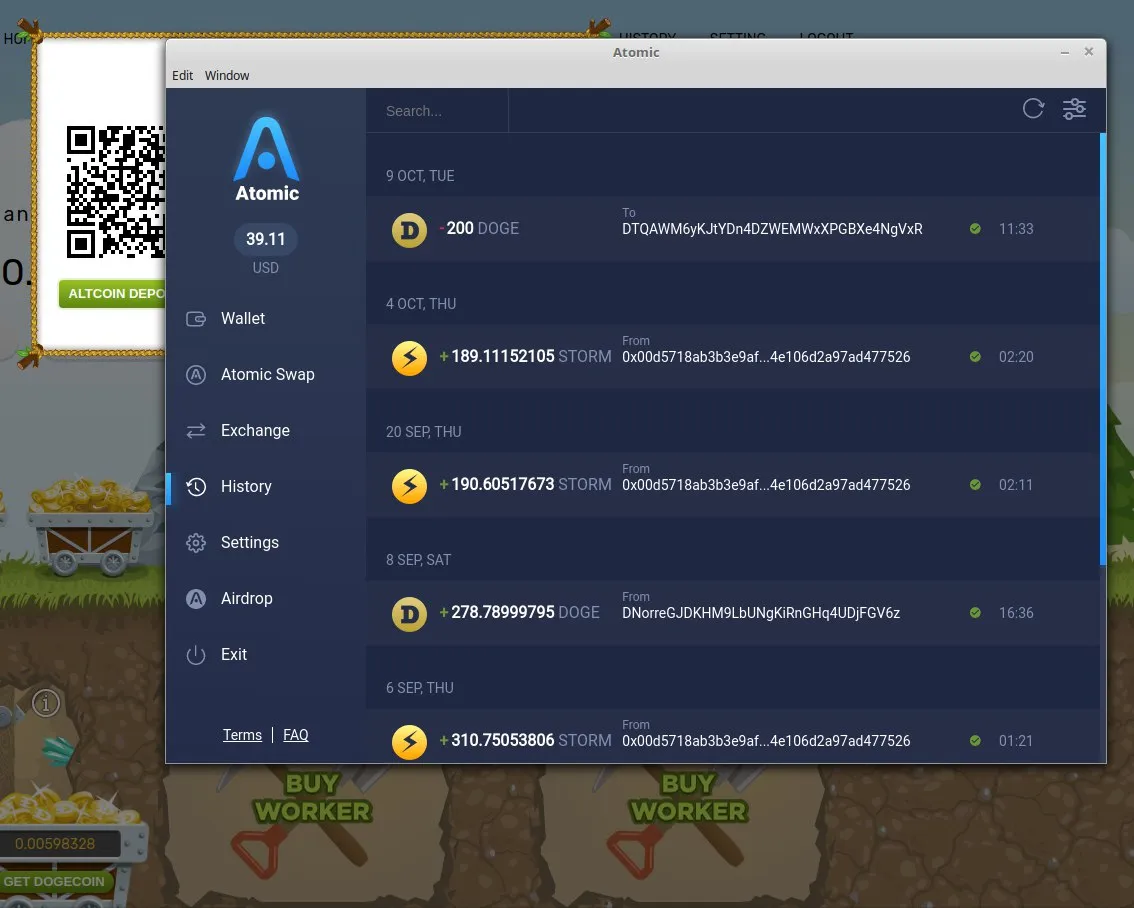Click the +189.11152105 STORM amount

pos(525,356)
